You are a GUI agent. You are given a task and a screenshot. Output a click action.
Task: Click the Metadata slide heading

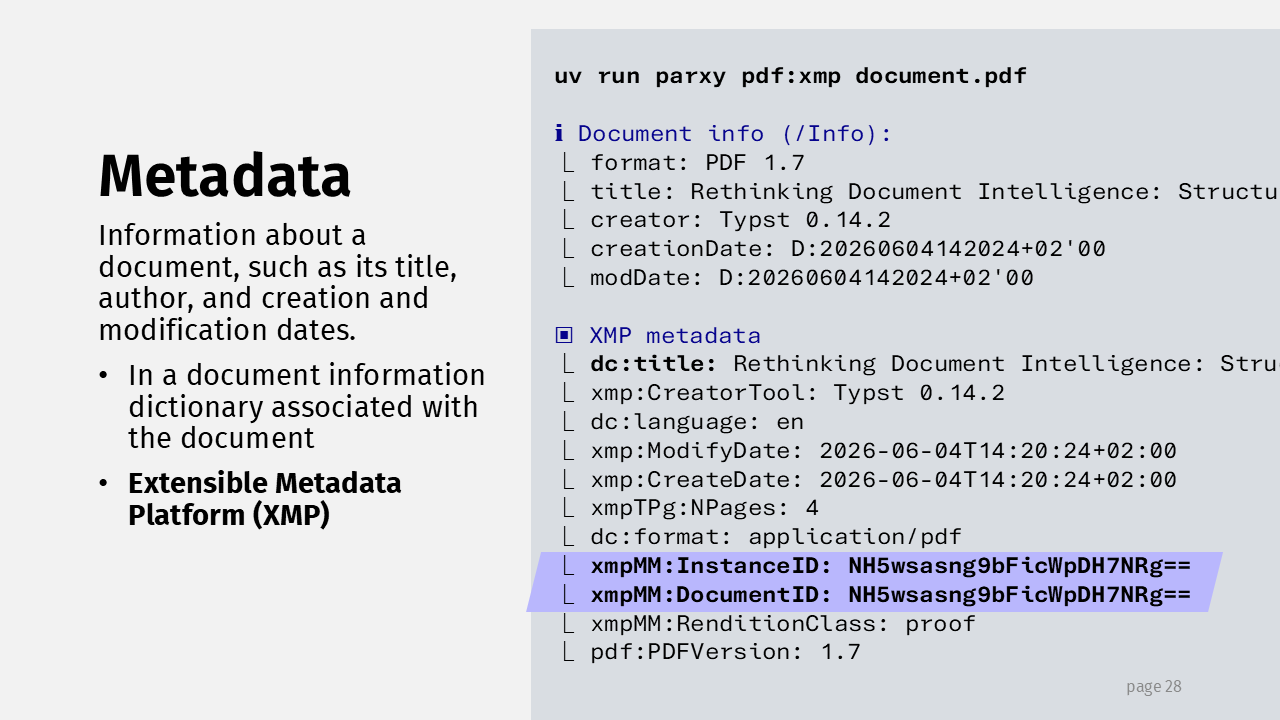tap(224, 176)
